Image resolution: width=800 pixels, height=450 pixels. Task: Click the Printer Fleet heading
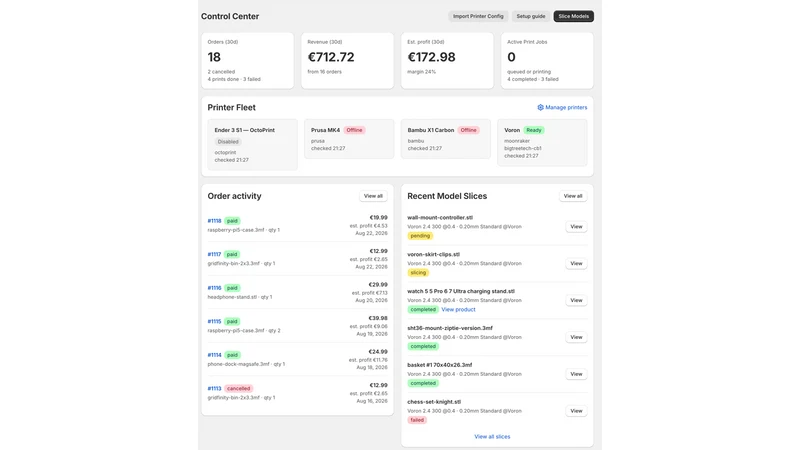tap(231, 108)
